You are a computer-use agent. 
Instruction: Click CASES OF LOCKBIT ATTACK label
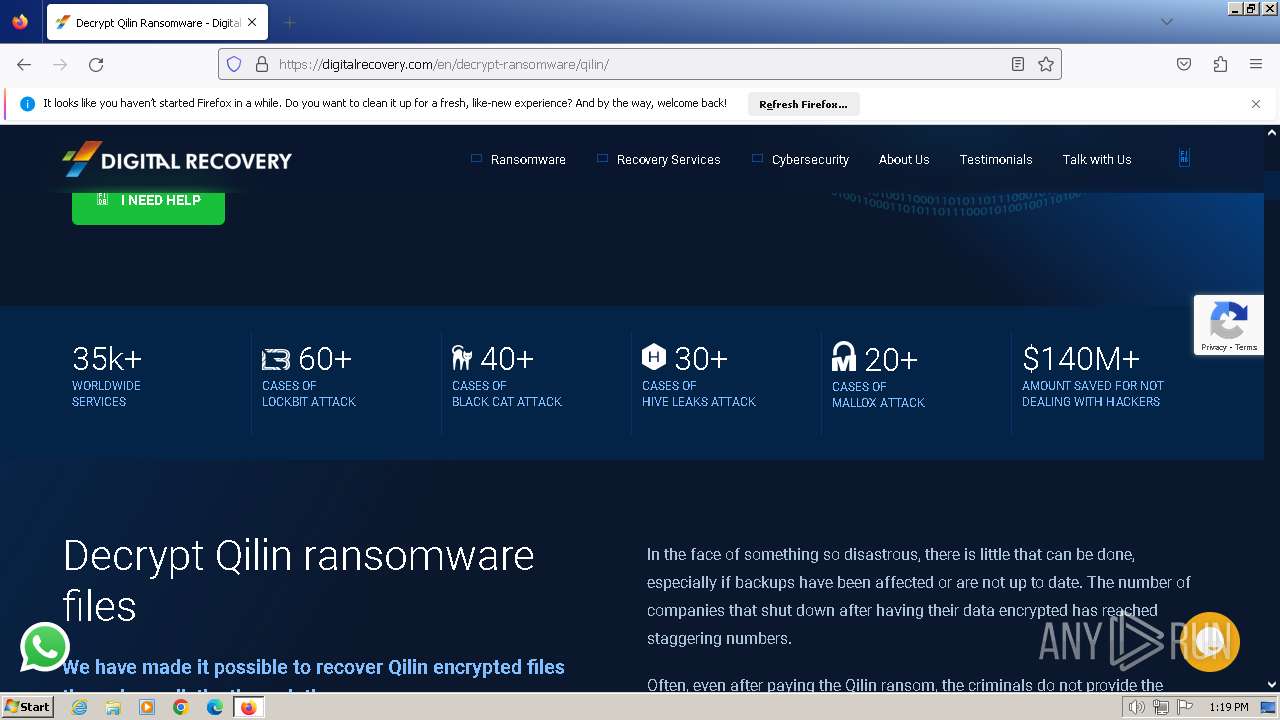click(309, 394)
